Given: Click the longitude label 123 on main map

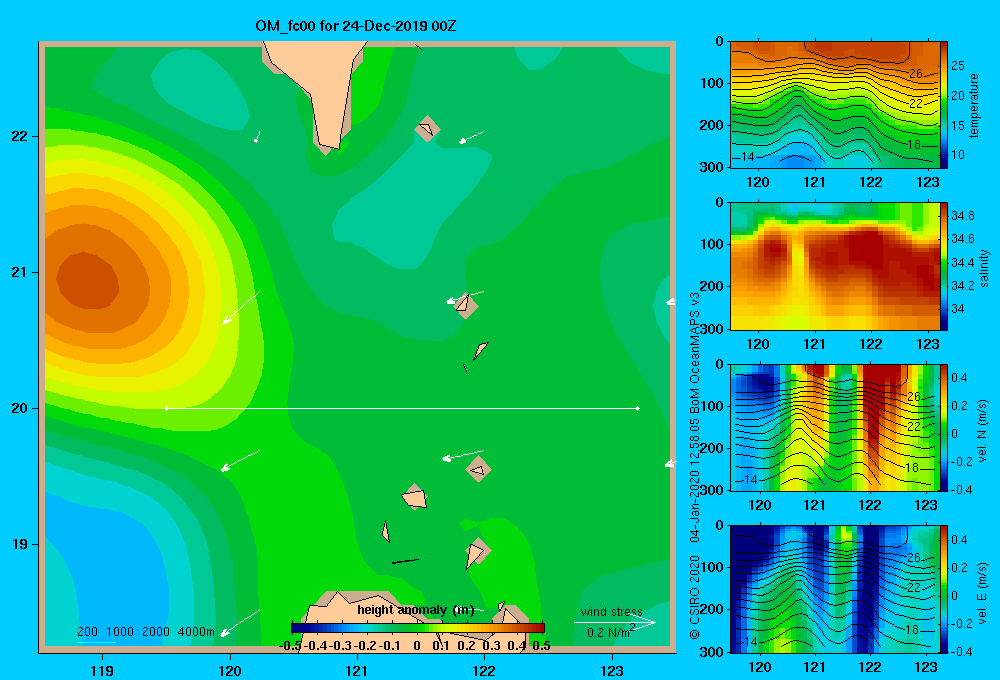Looking at the screenshot, I should (612, 670).
